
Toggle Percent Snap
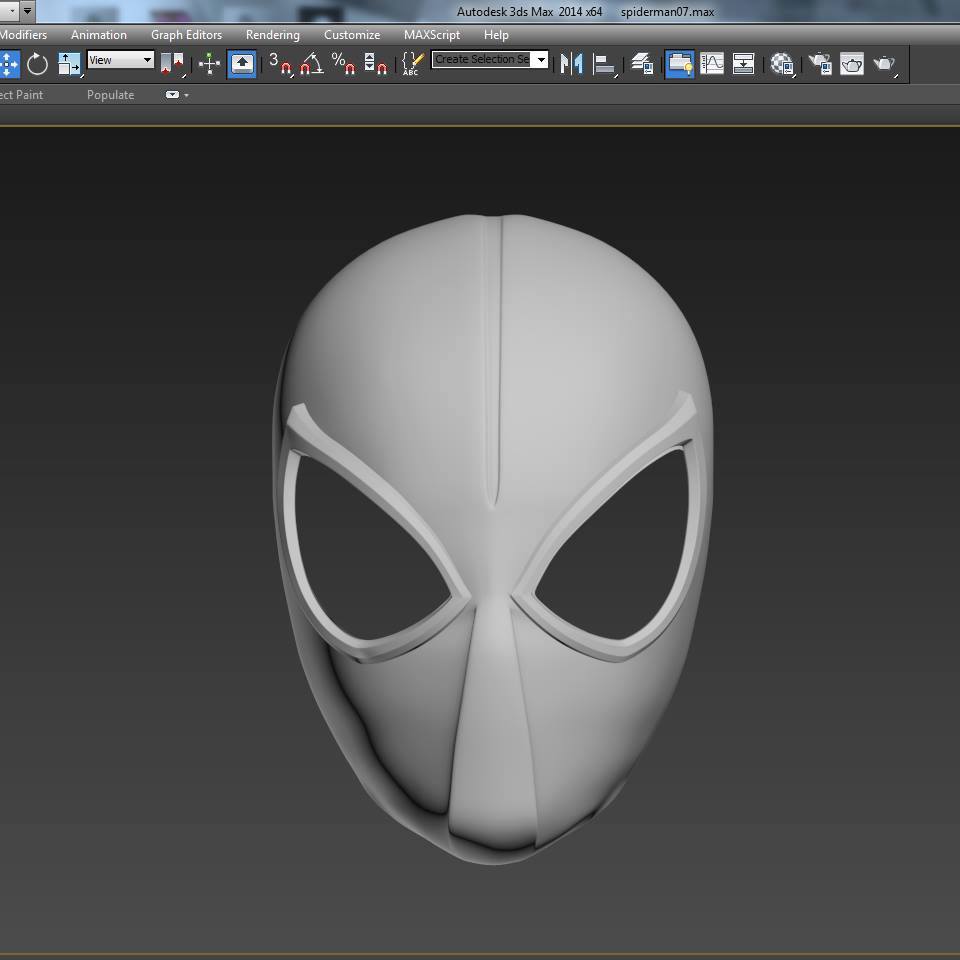pyautogui.click(x=343, y=64)
